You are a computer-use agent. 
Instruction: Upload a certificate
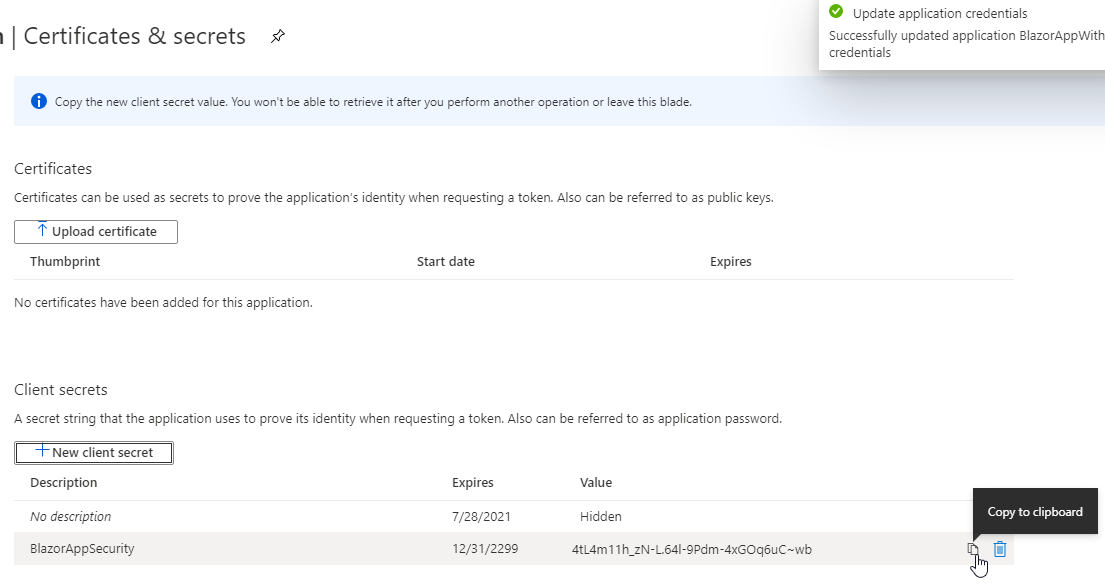[x=96, y=232]
